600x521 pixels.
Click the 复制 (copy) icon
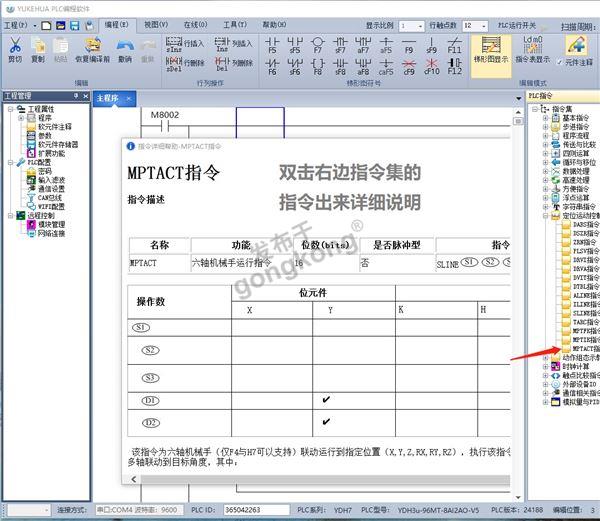point(38,46)
